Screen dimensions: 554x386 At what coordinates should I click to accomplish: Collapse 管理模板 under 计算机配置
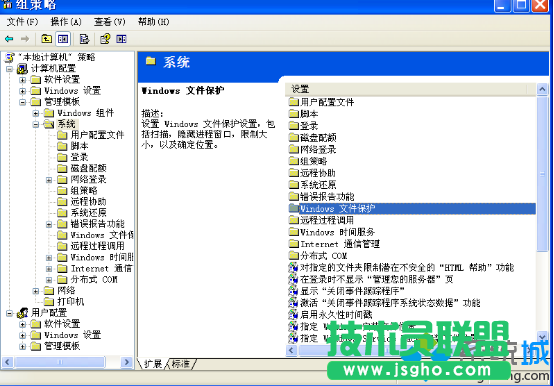[23, 102]
